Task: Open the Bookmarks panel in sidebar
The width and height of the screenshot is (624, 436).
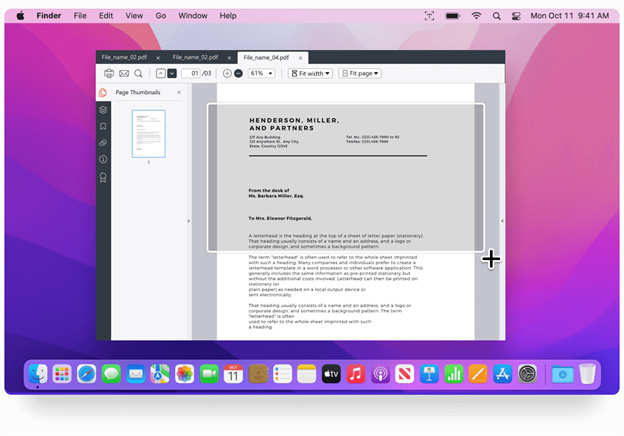Action: tap(103, 127)
